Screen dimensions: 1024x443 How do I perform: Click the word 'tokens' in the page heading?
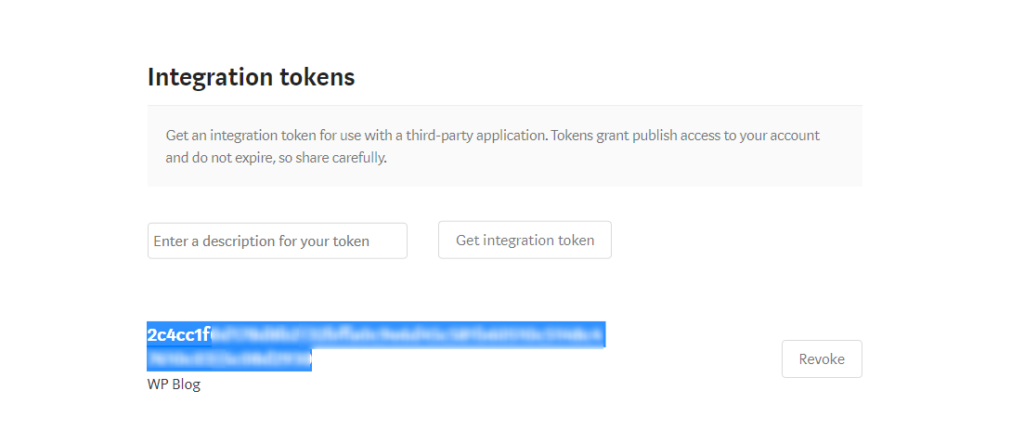point(317,77)
